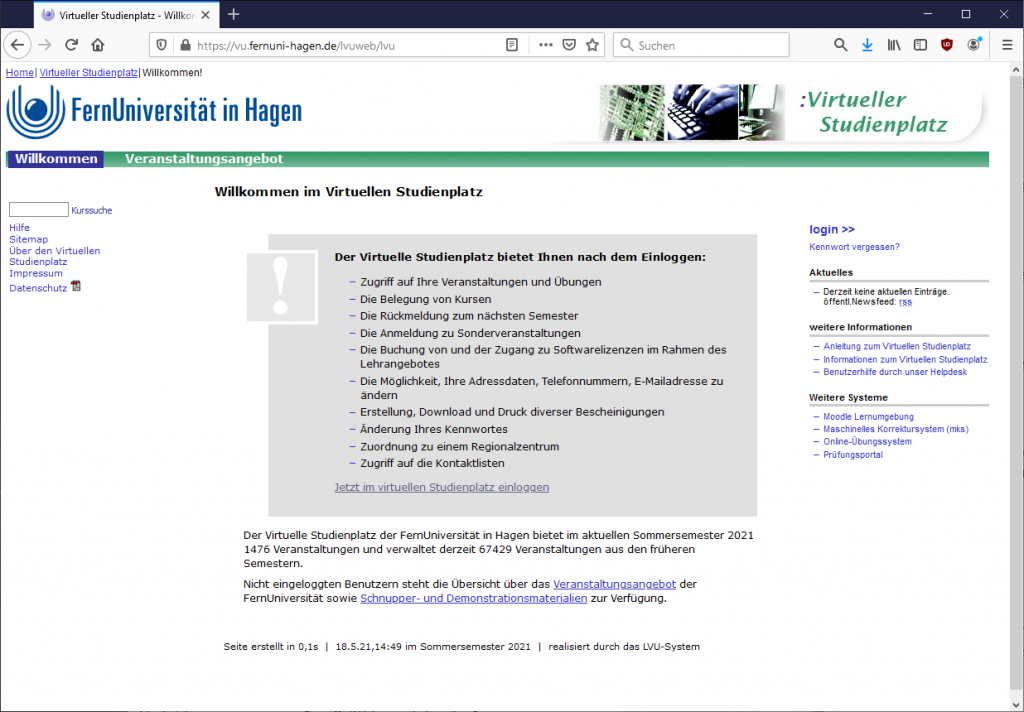Open Schnupper- und Demonstrationsmaterialien link

click(473, 598)
